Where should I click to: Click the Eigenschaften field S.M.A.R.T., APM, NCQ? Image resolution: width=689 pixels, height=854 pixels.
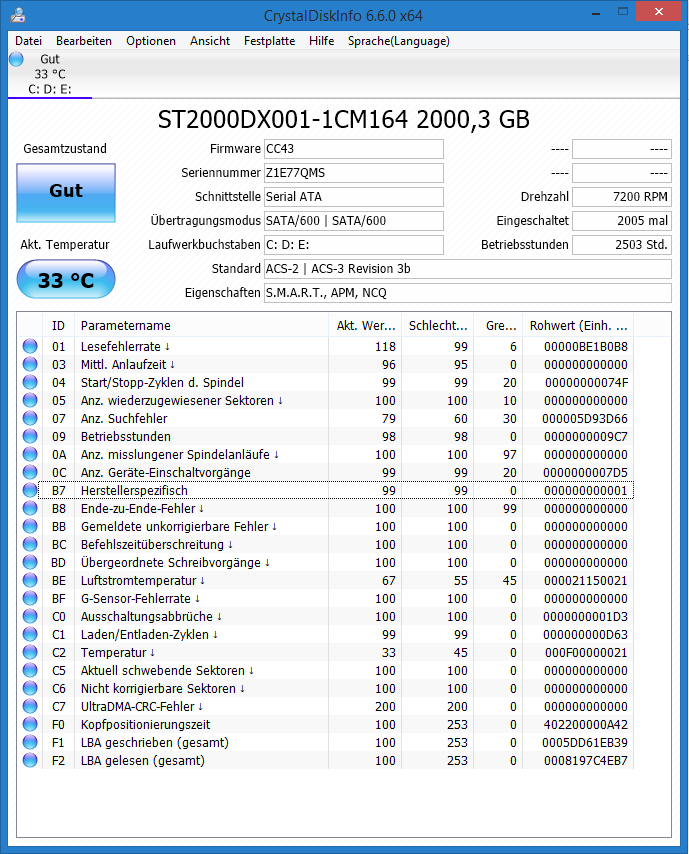(x=468, y=292)
